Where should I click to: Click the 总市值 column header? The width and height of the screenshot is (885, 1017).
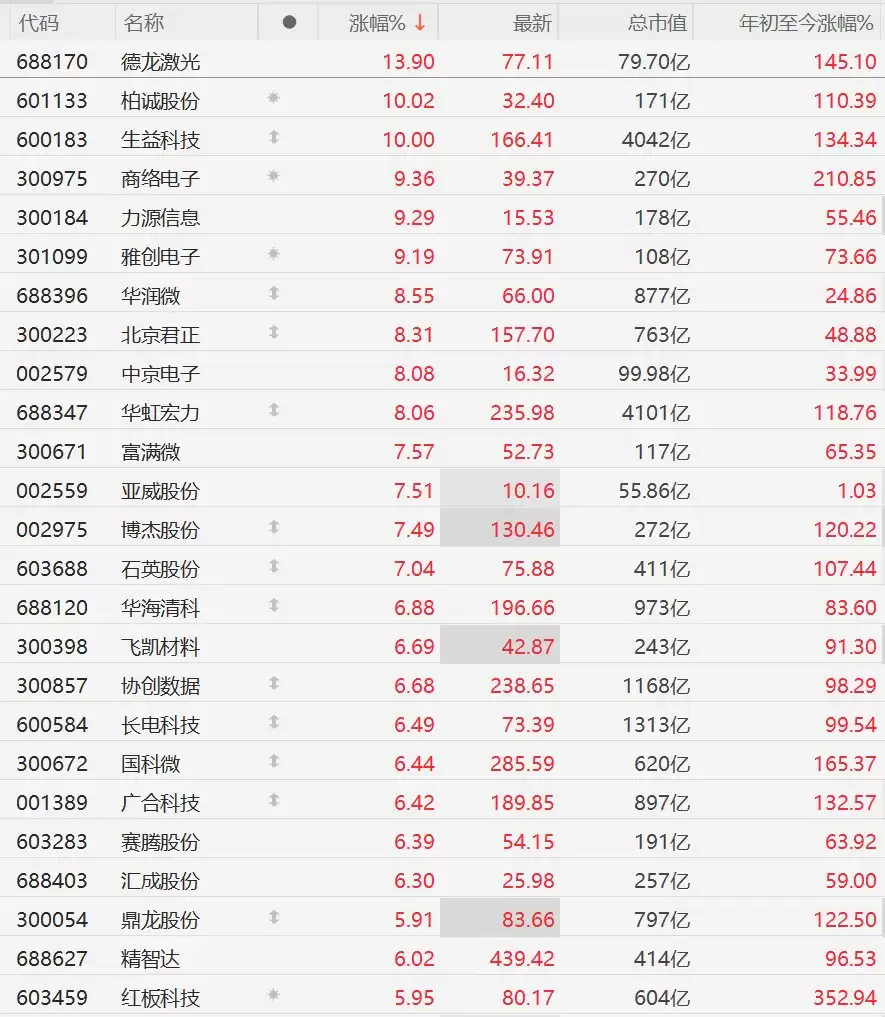657,23
